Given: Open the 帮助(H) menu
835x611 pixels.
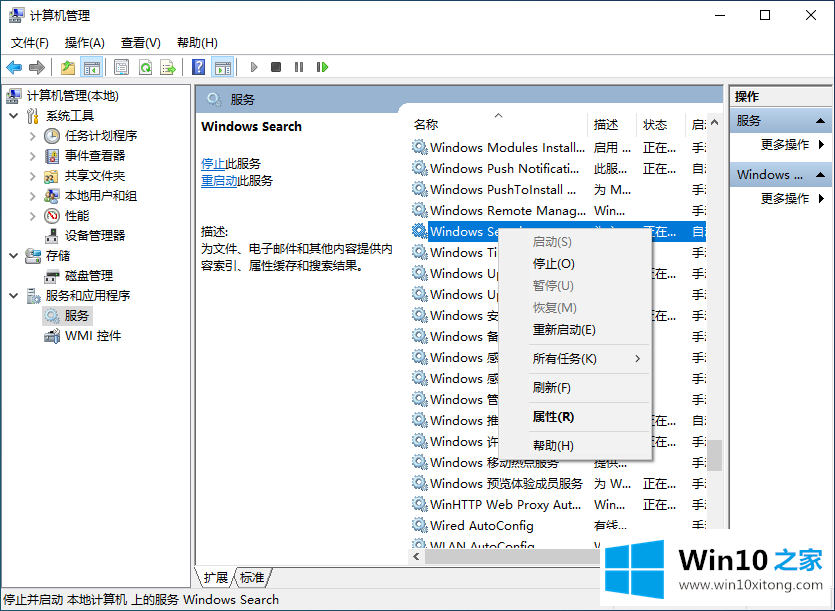Looking at the screenshot, I should pos(197,43).
